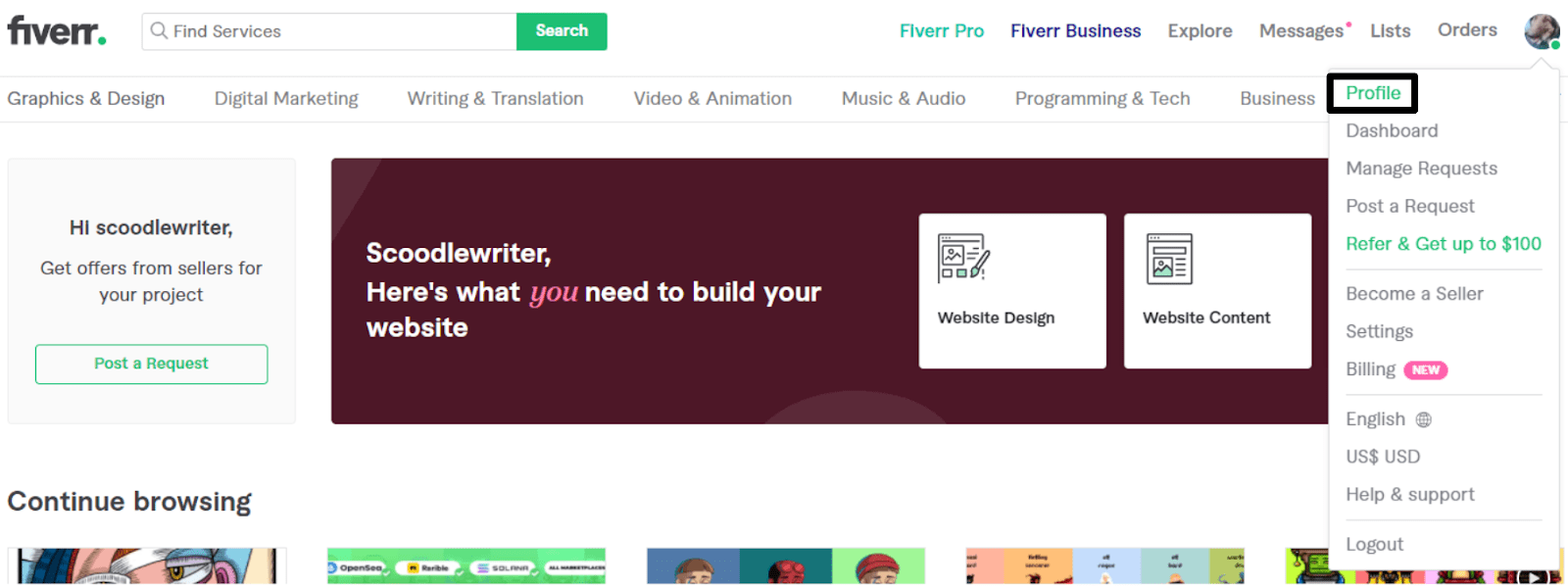Open Billing from the user menu
Screen dimensions: 1568x588
1370,369
